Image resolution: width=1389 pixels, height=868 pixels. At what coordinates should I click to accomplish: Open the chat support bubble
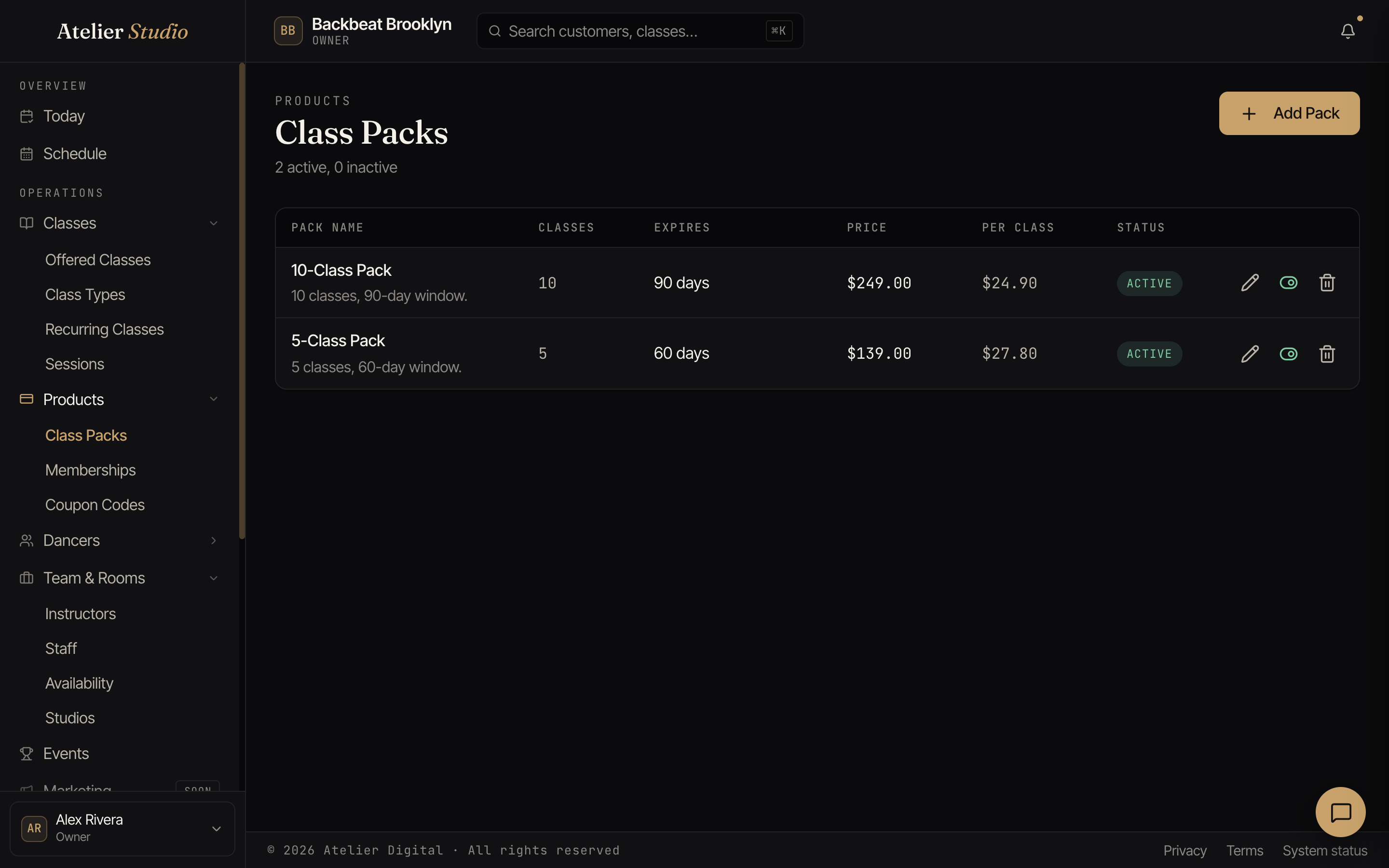click(x=1340, y=812)
